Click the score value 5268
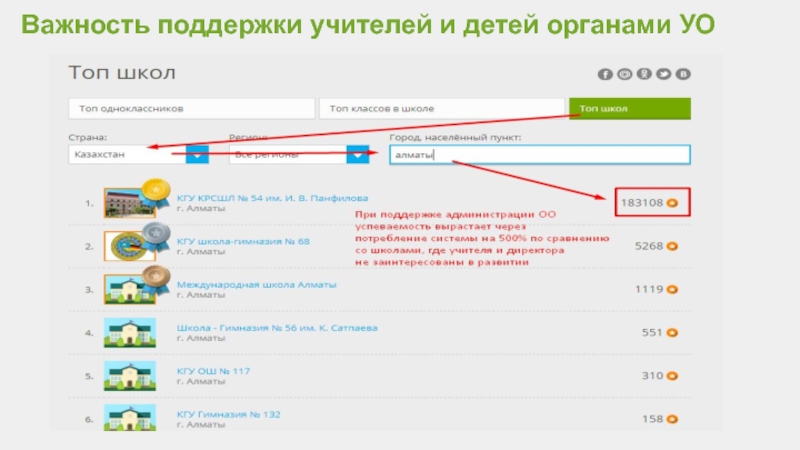 (x=649, y=246)
